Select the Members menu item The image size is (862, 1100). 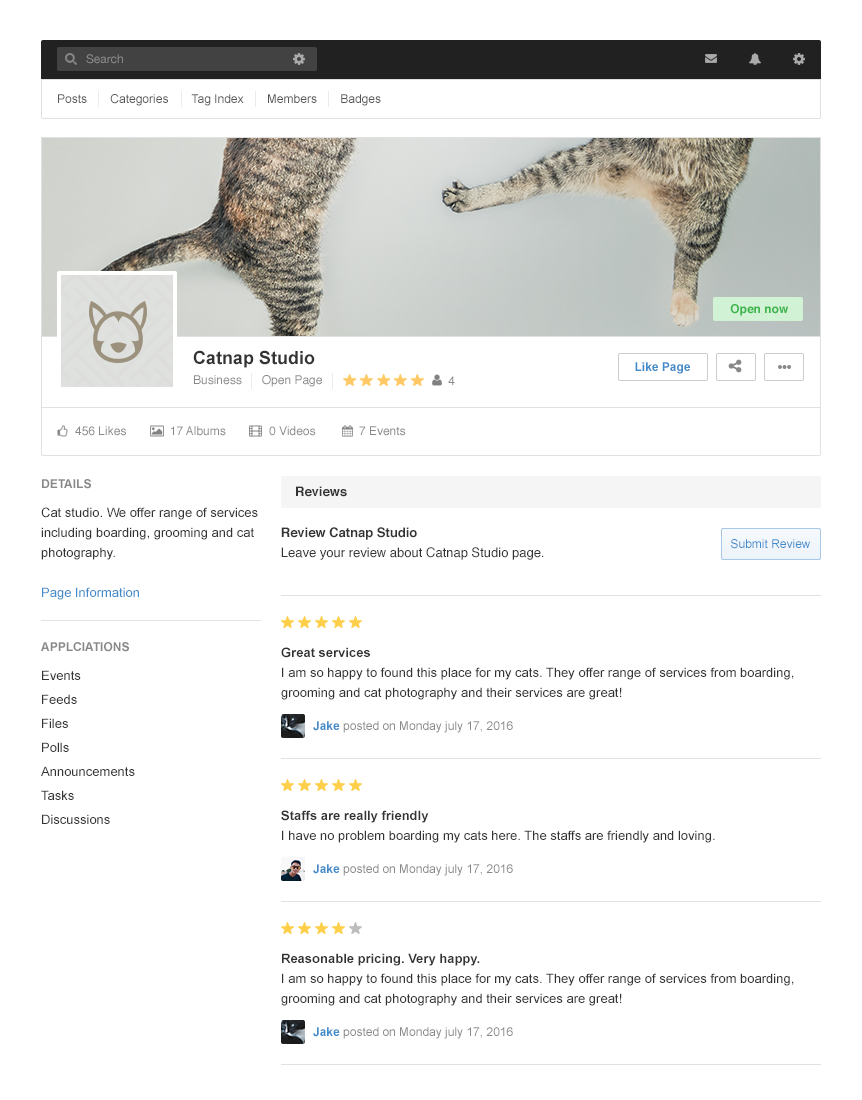point(292,99)
